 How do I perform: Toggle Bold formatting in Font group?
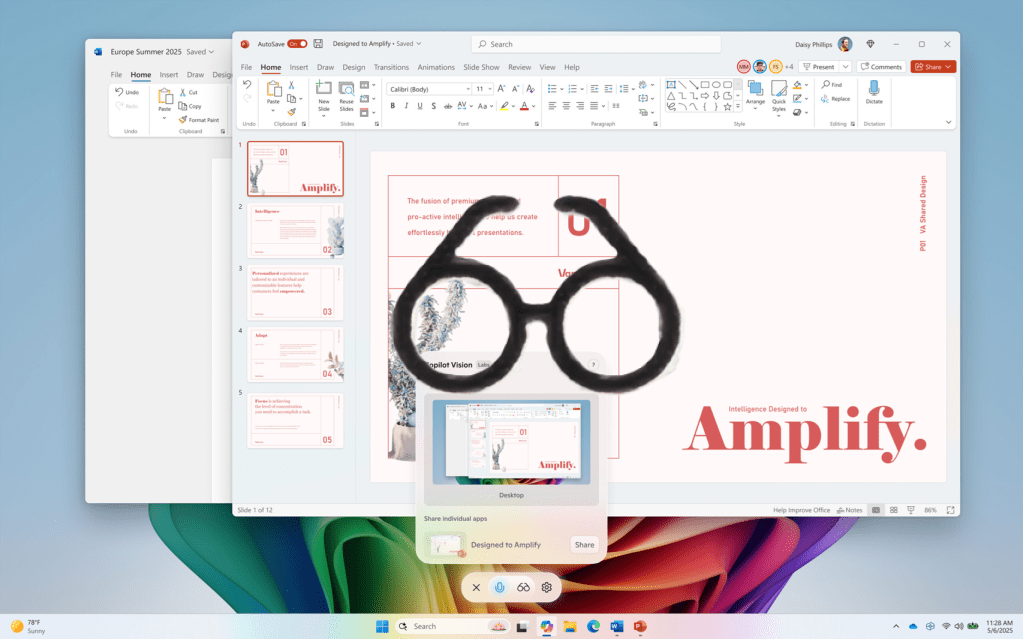point(393,106)
